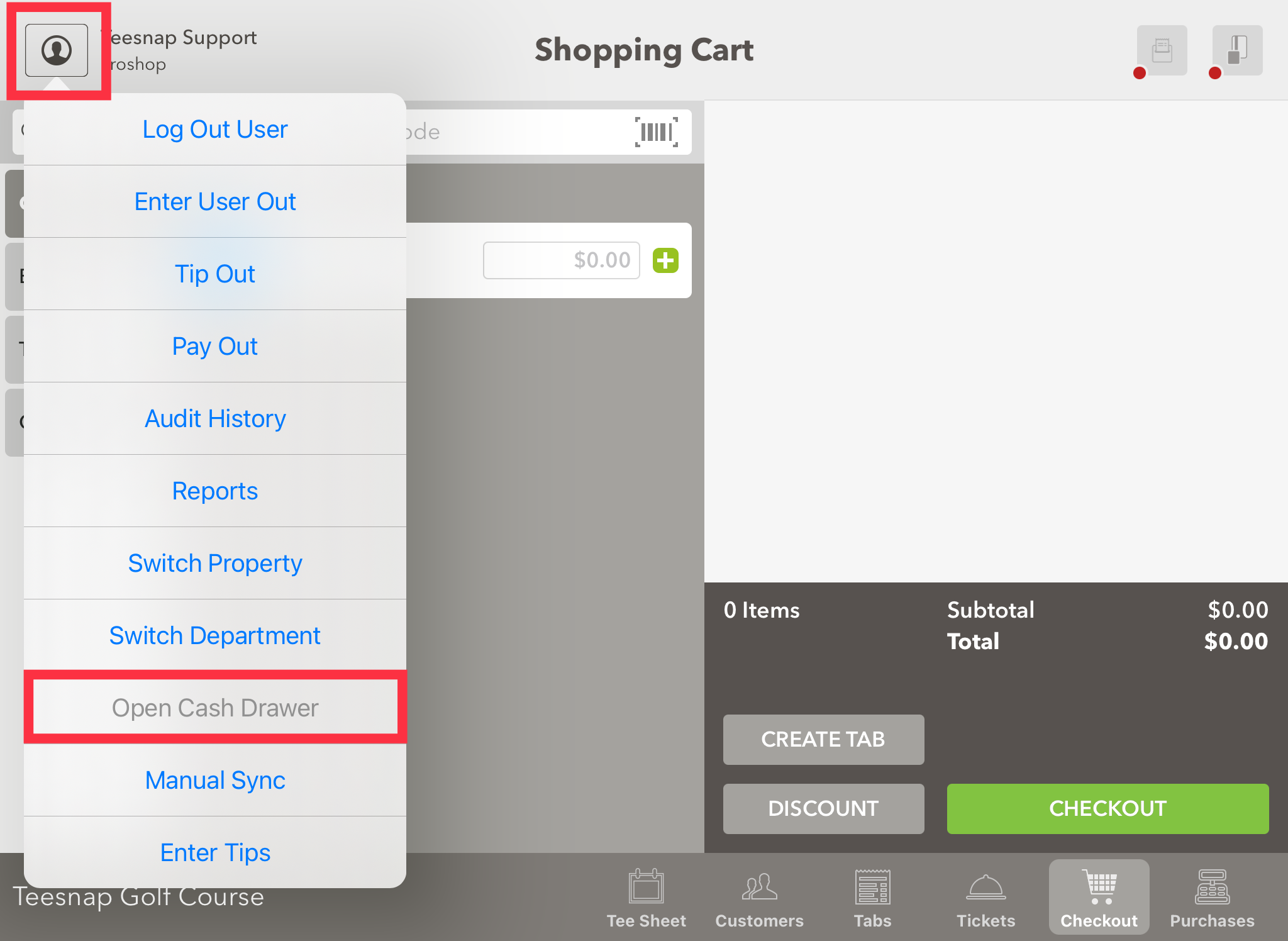The image size is (1288, 941).
Task: Run Manual Sync
Action: 215,781
